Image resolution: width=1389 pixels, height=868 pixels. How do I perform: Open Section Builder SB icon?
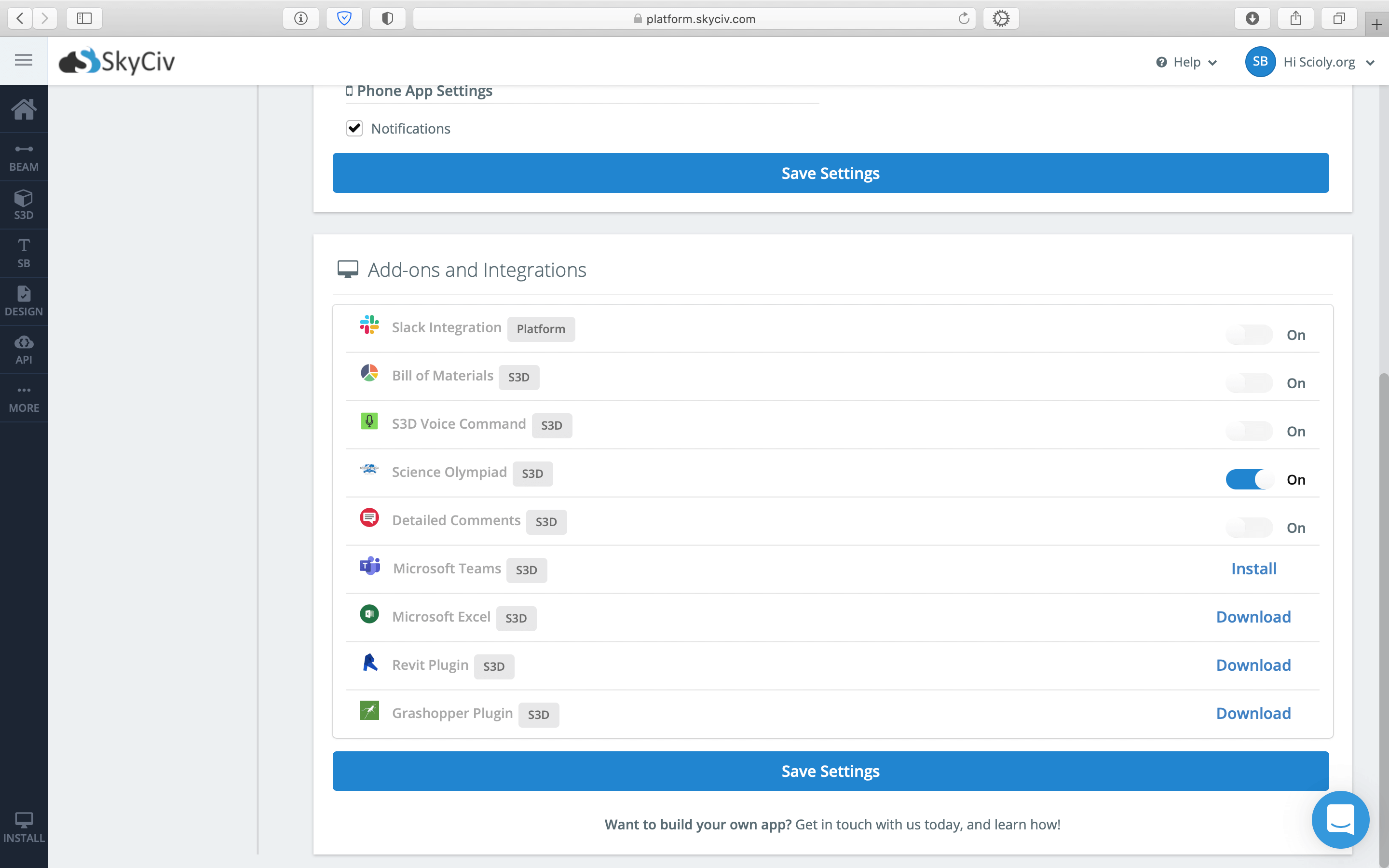(24, 253)
